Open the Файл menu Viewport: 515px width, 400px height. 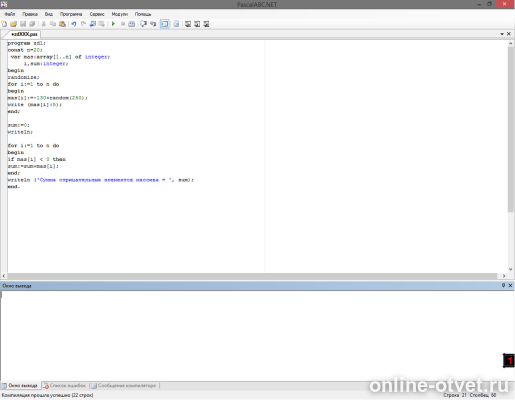10,14
